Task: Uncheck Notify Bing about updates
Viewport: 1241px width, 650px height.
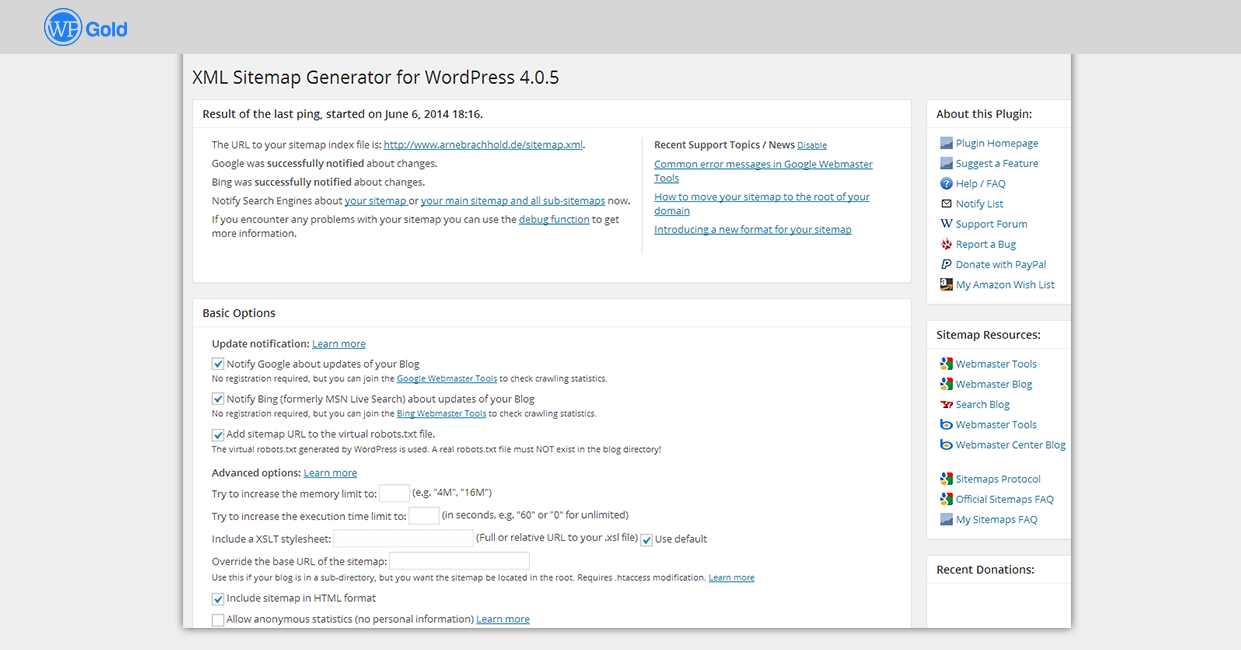Action: point(218,400)
